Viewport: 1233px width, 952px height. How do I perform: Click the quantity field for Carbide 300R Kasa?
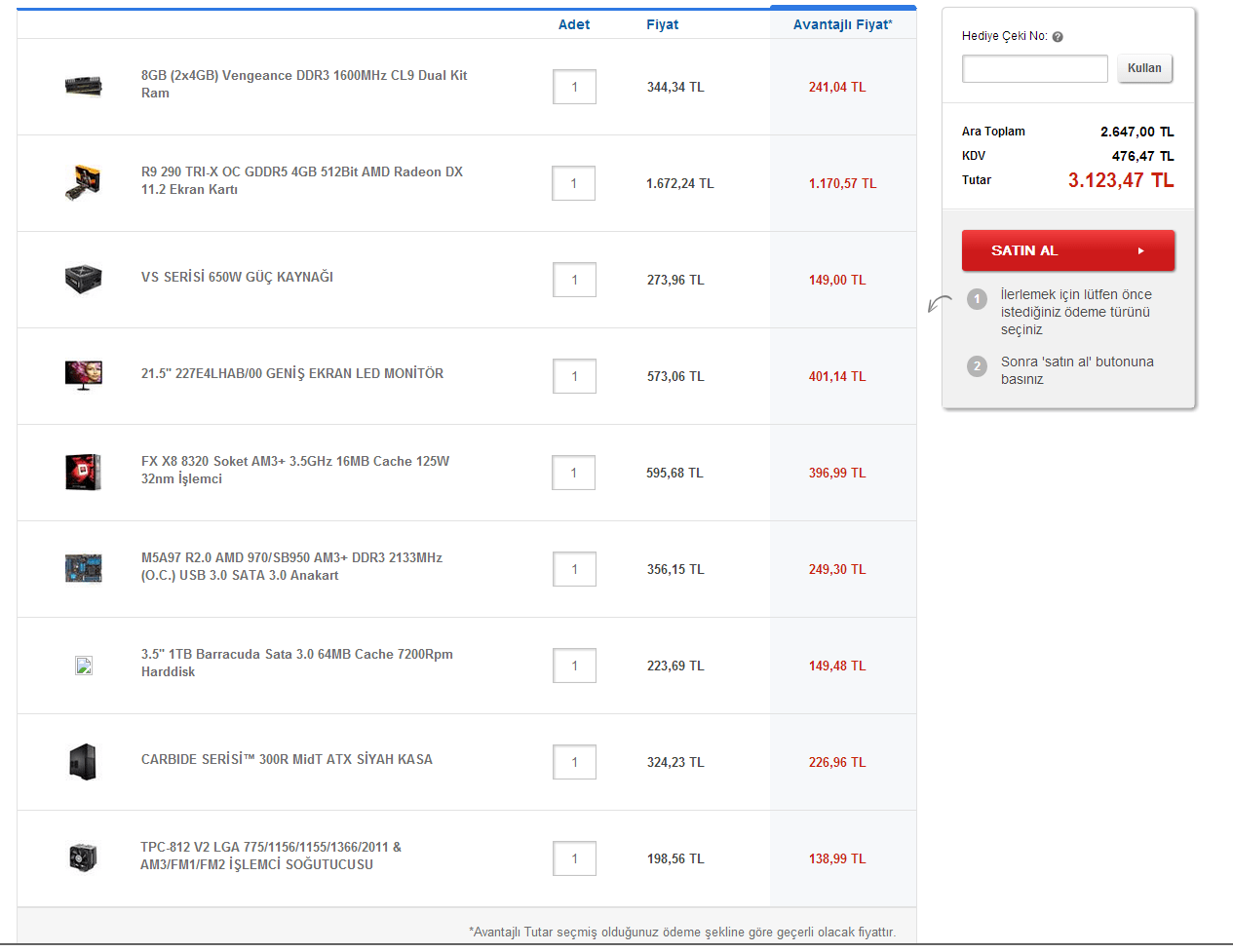574,762
